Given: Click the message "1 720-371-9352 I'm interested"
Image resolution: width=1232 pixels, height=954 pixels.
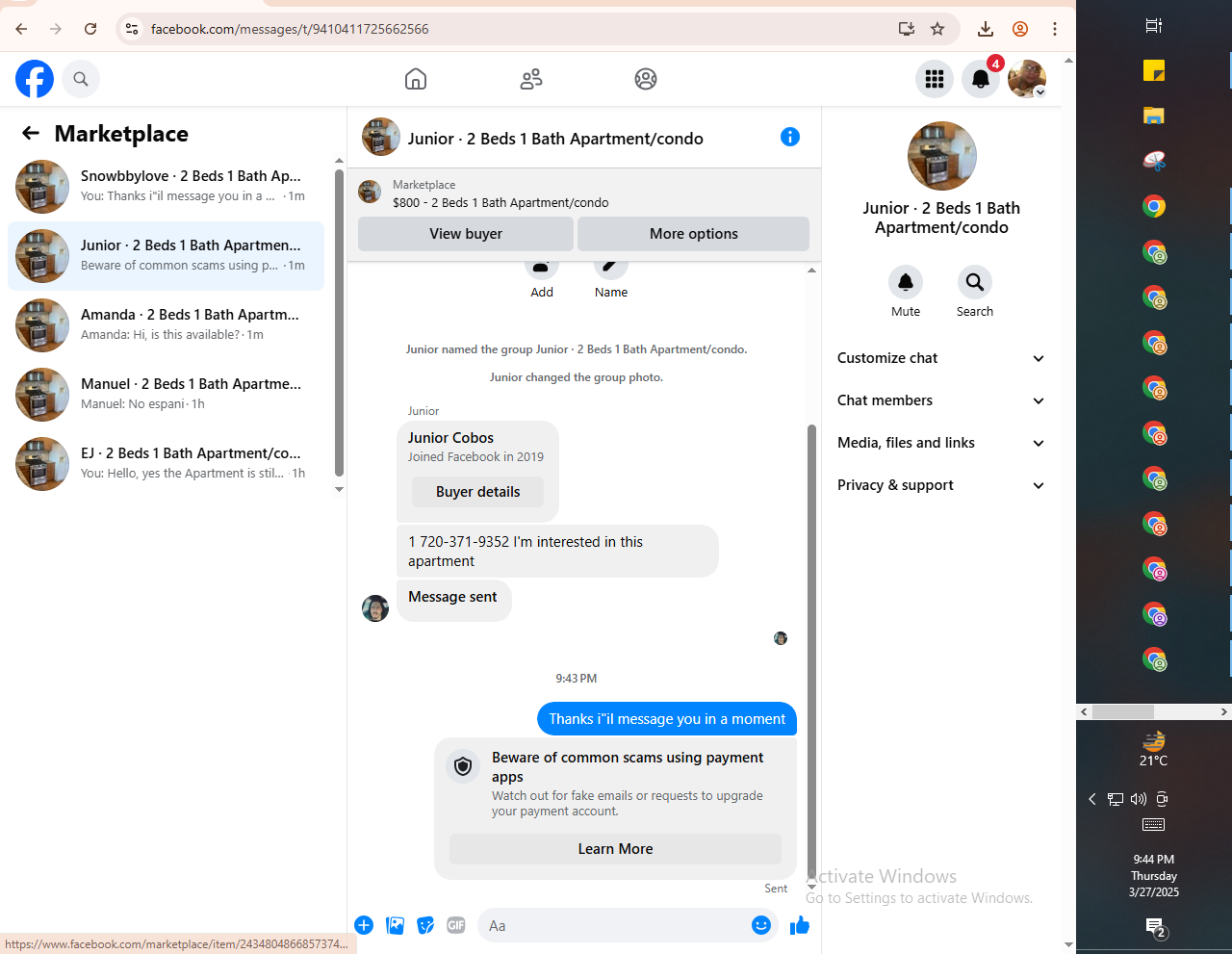Looking at the screenshot, I should coord(557,552).
